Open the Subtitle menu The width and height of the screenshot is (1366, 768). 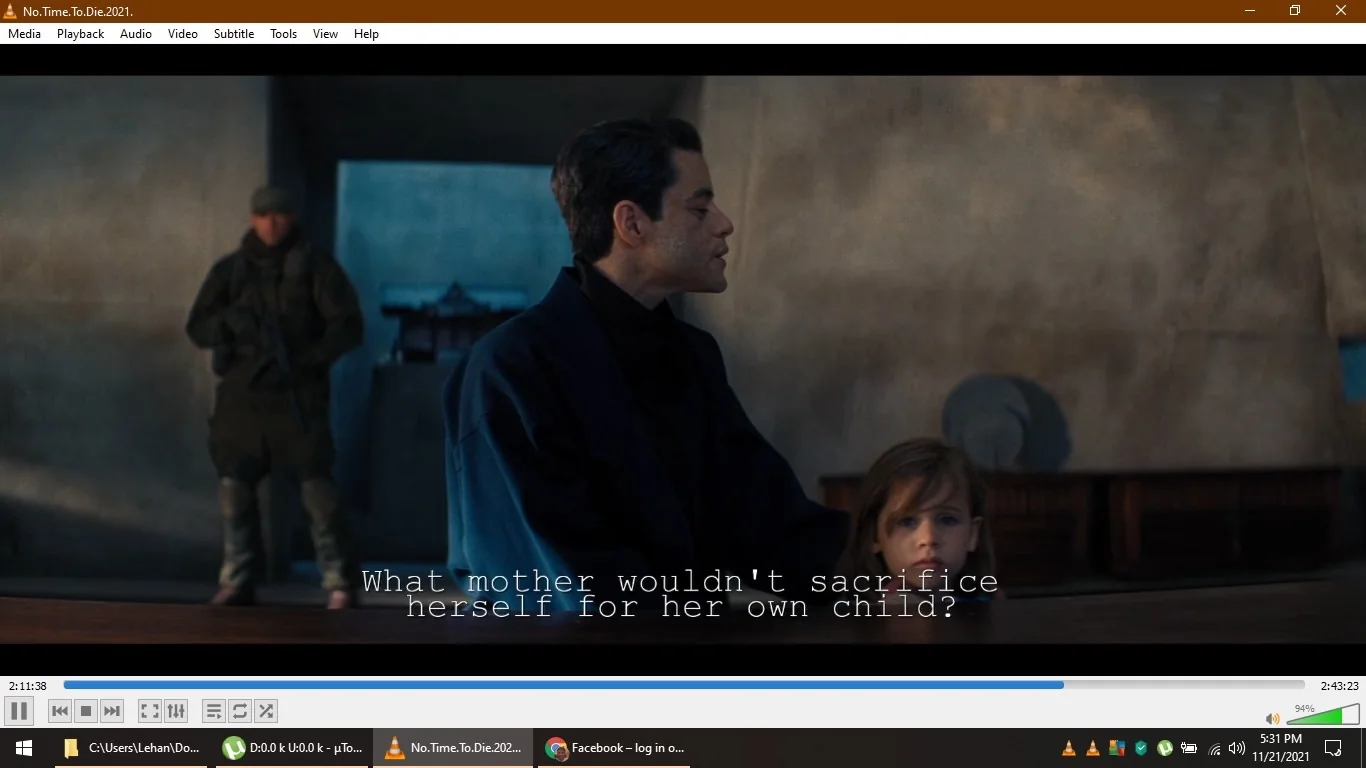(234, 34)
